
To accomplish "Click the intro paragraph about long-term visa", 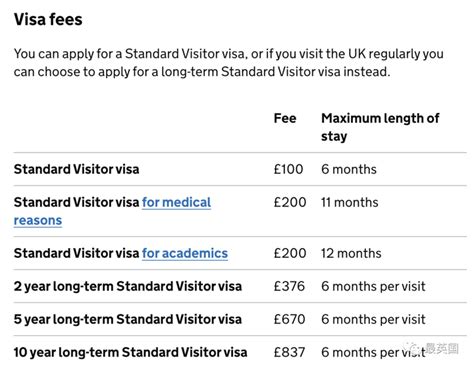I will [x=229, y=63].
